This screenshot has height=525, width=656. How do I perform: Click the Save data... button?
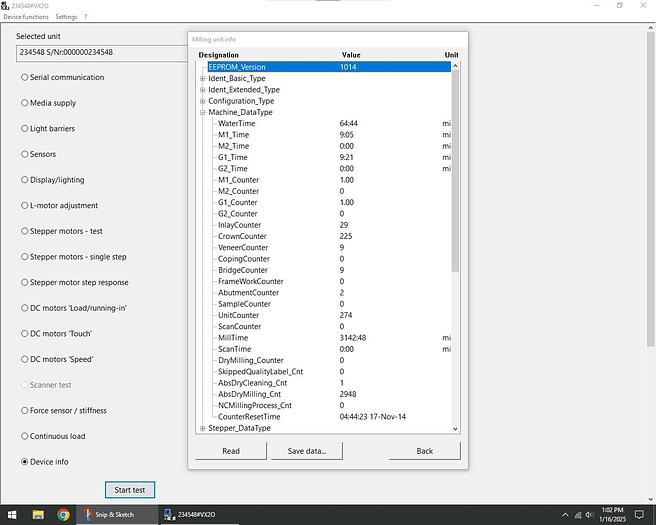306,451
